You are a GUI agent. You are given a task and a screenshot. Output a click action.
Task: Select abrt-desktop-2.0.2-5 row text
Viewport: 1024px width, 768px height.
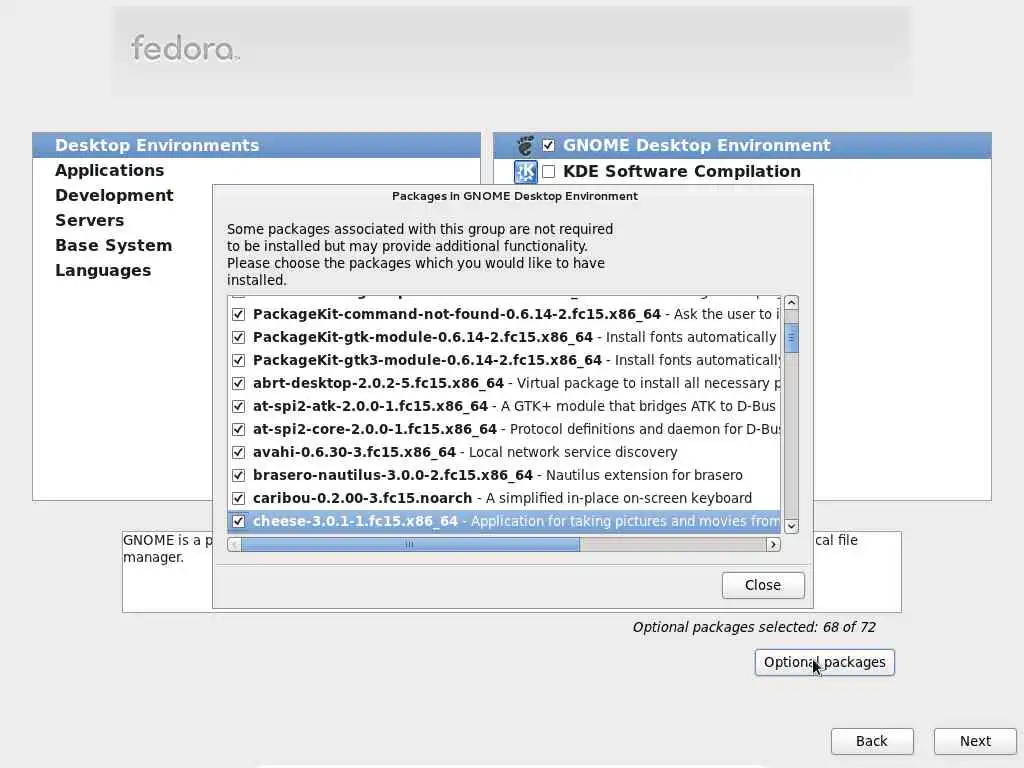[516, 383]
